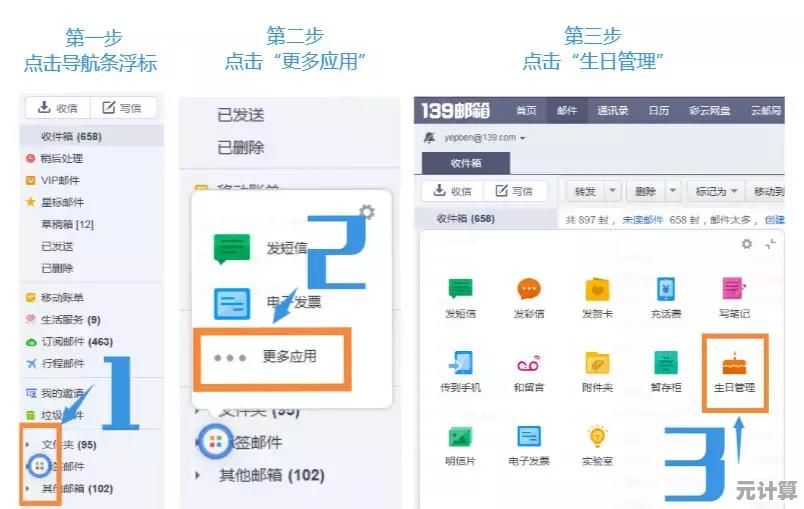
Task: Open the dropdown arrow beside 删除
Action: pyautogui.click(x=673, y=191)
